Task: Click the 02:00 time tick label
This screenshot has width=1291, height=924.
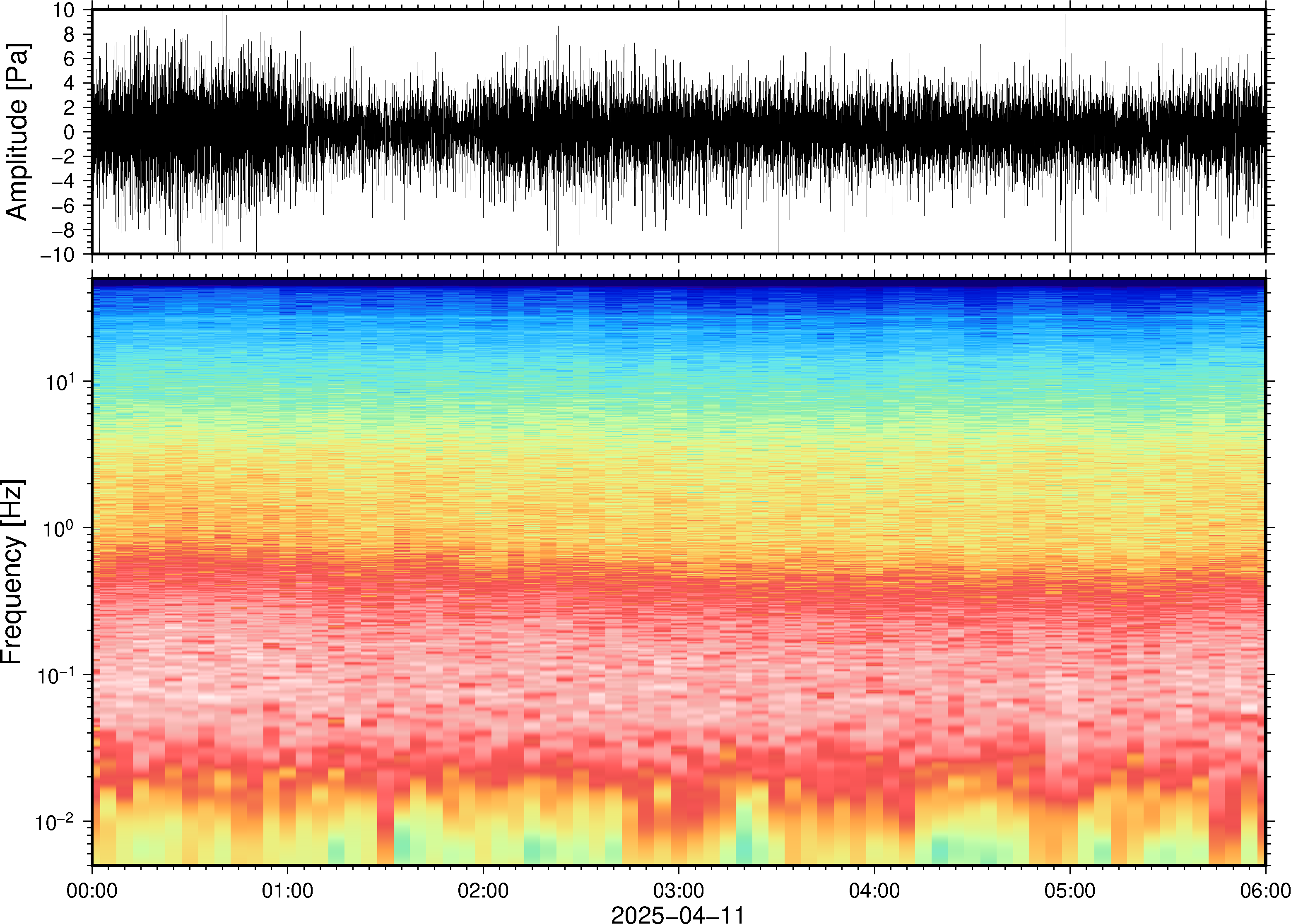Action: click(x=483, y=890)
